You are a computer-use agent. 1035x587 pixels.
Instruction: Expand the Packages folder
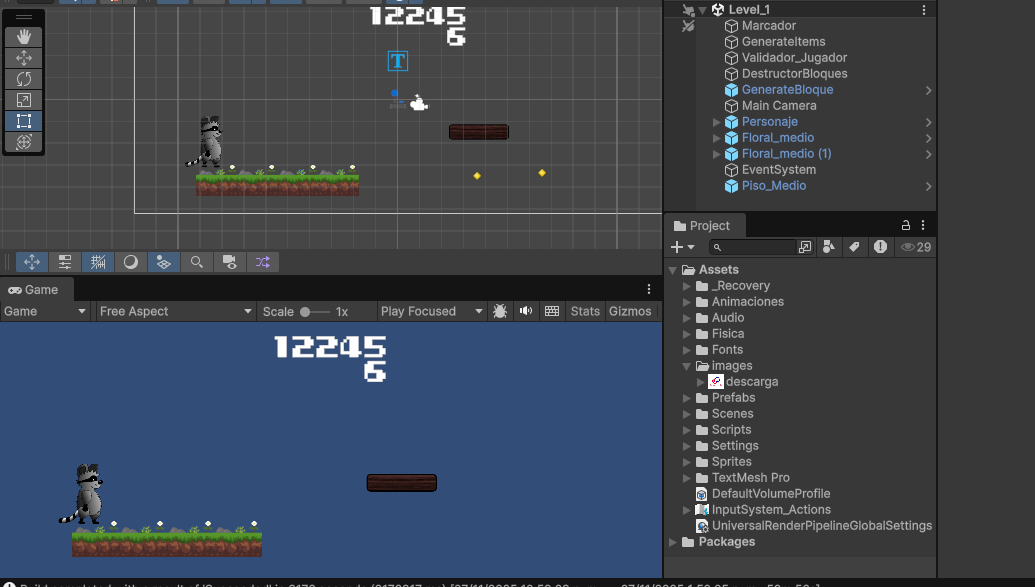tap(673, 542)
